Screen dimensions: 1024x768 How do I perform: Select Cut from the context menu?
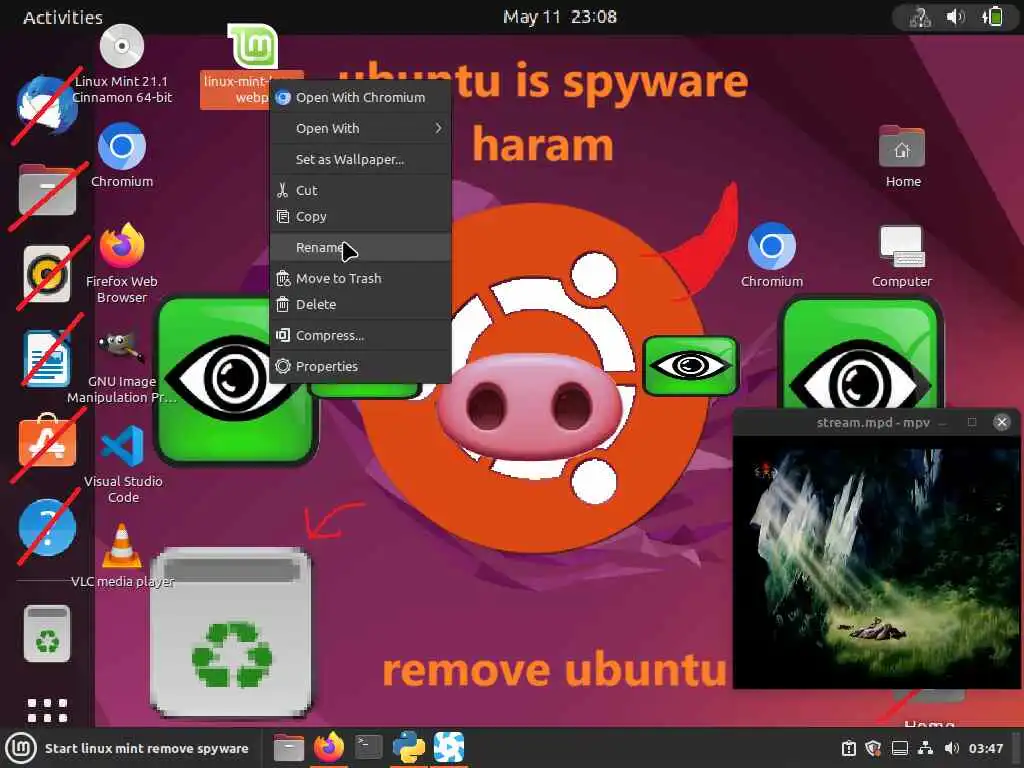(x=360, y=190)
